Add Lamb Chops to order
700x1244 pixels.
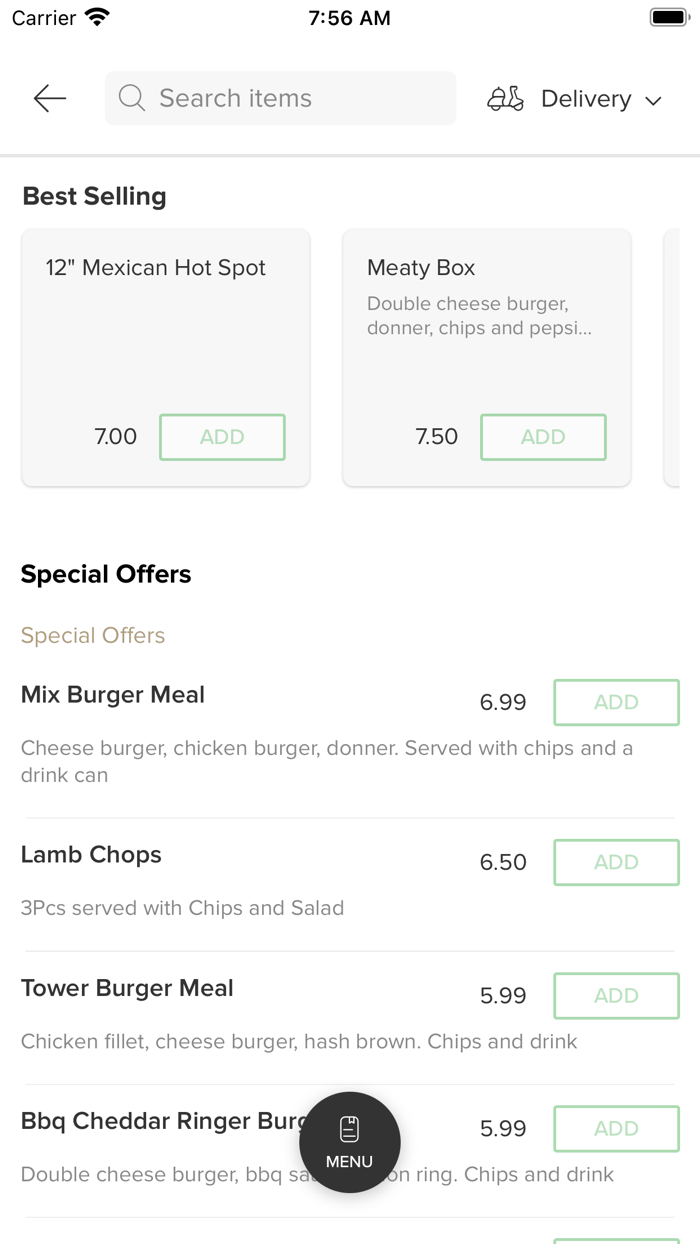point(616,862)
